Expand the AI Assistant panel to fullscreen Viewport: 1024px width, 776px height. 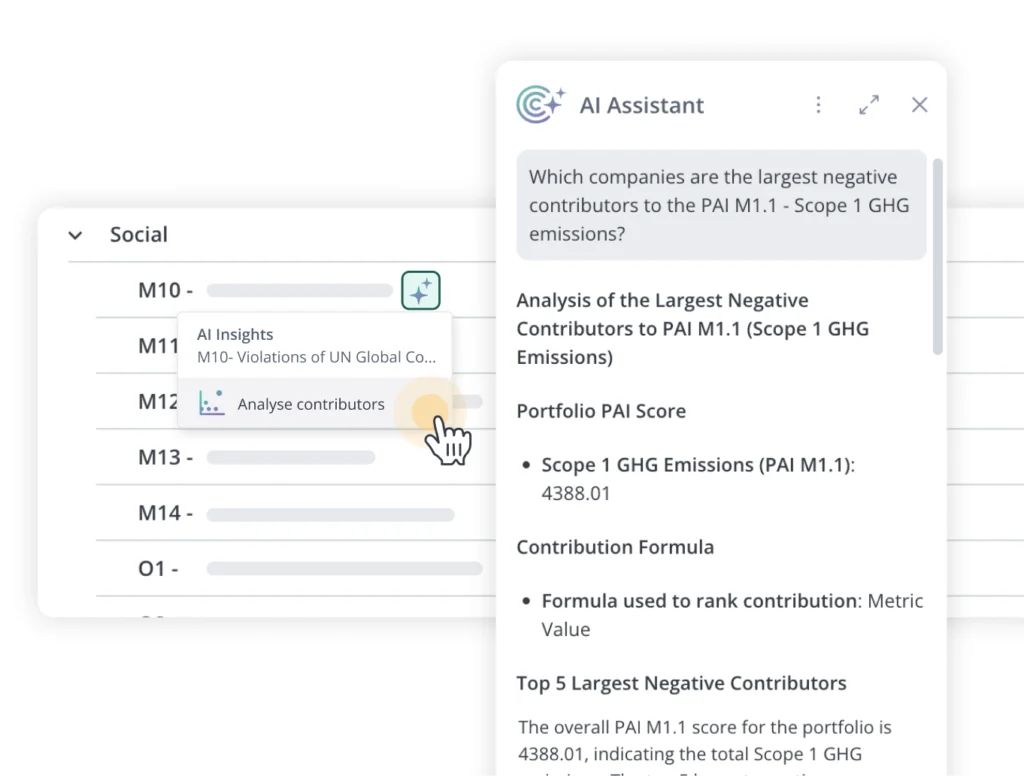pyautogui.click(x=869, y=105)
